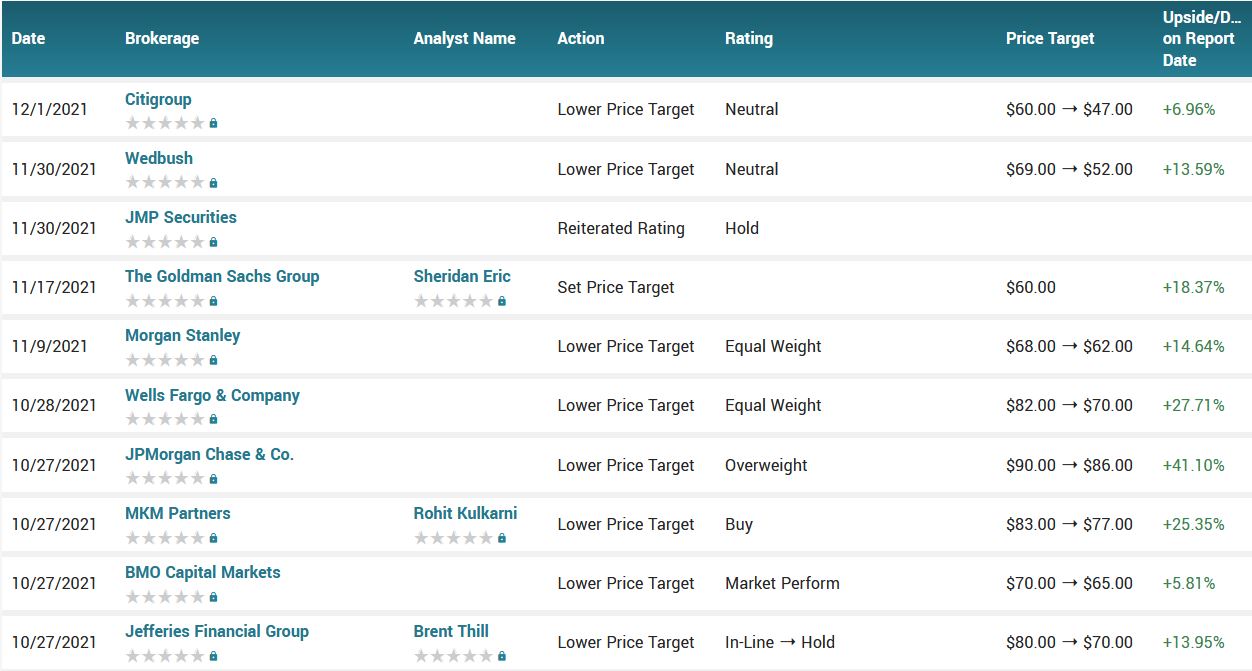Click the Rating column header
The height and width of the screenshot is (671, 1252).
click(749, 38)
